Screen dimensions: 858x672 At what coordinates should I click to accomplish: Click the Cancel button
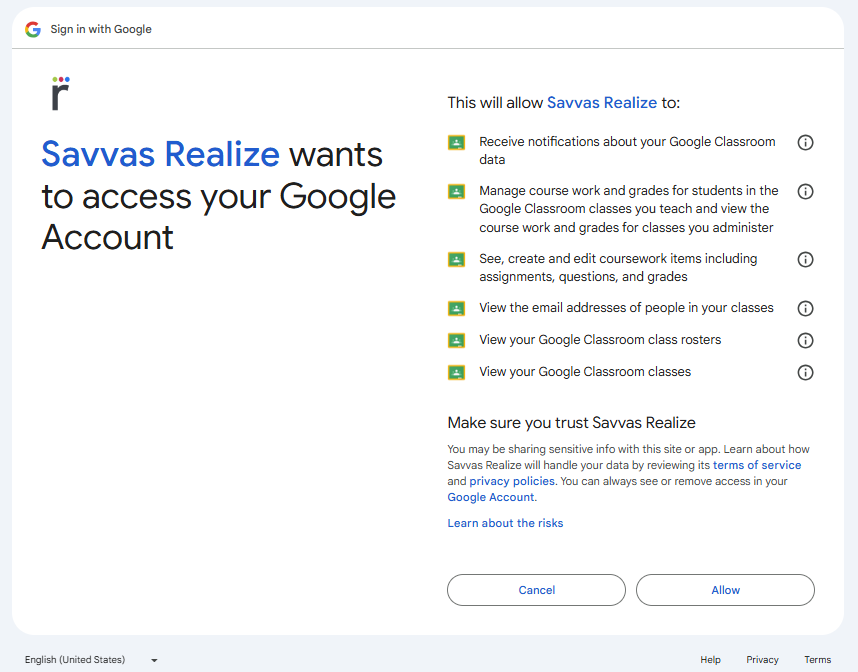[x=536, y=590]
